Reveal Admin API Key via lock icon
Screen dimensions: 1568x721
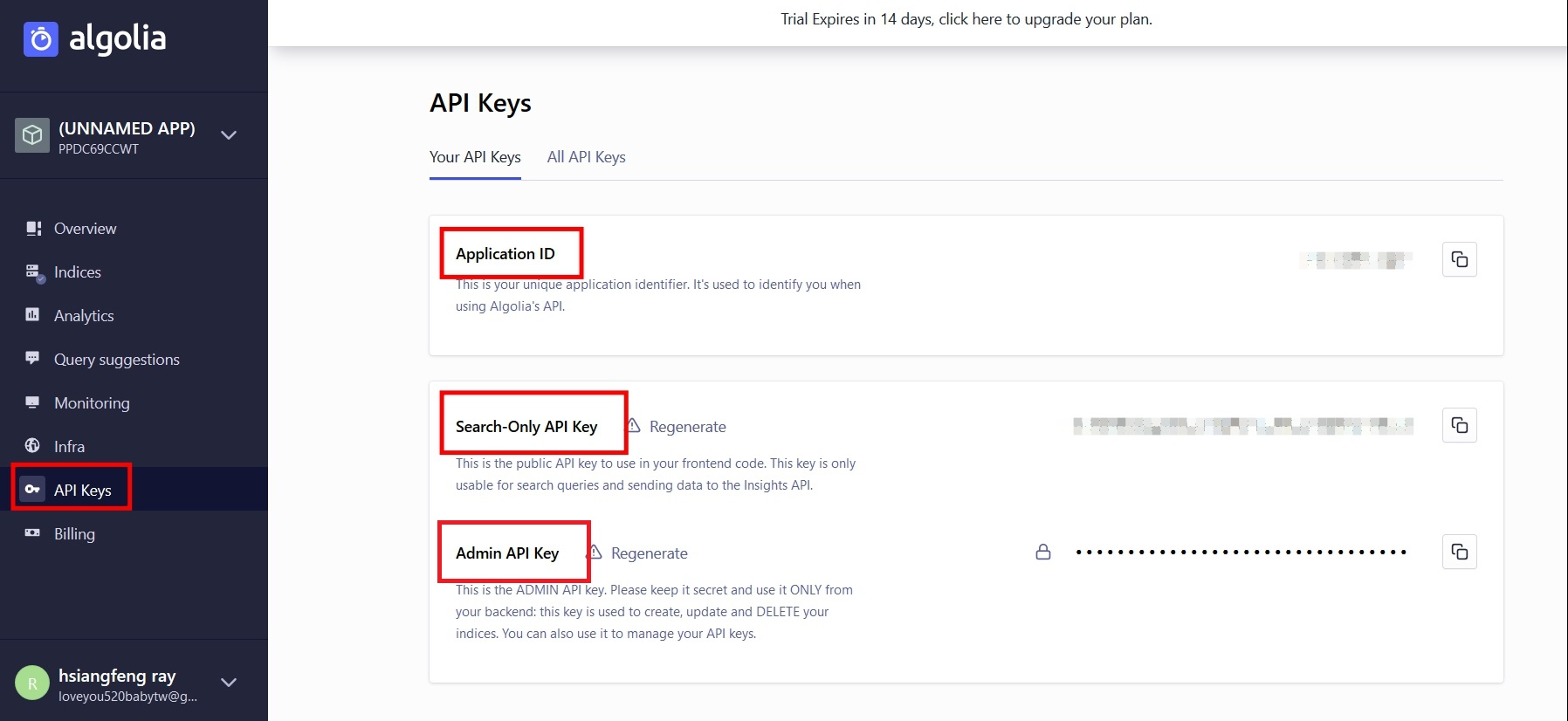tap(1043, 552)
